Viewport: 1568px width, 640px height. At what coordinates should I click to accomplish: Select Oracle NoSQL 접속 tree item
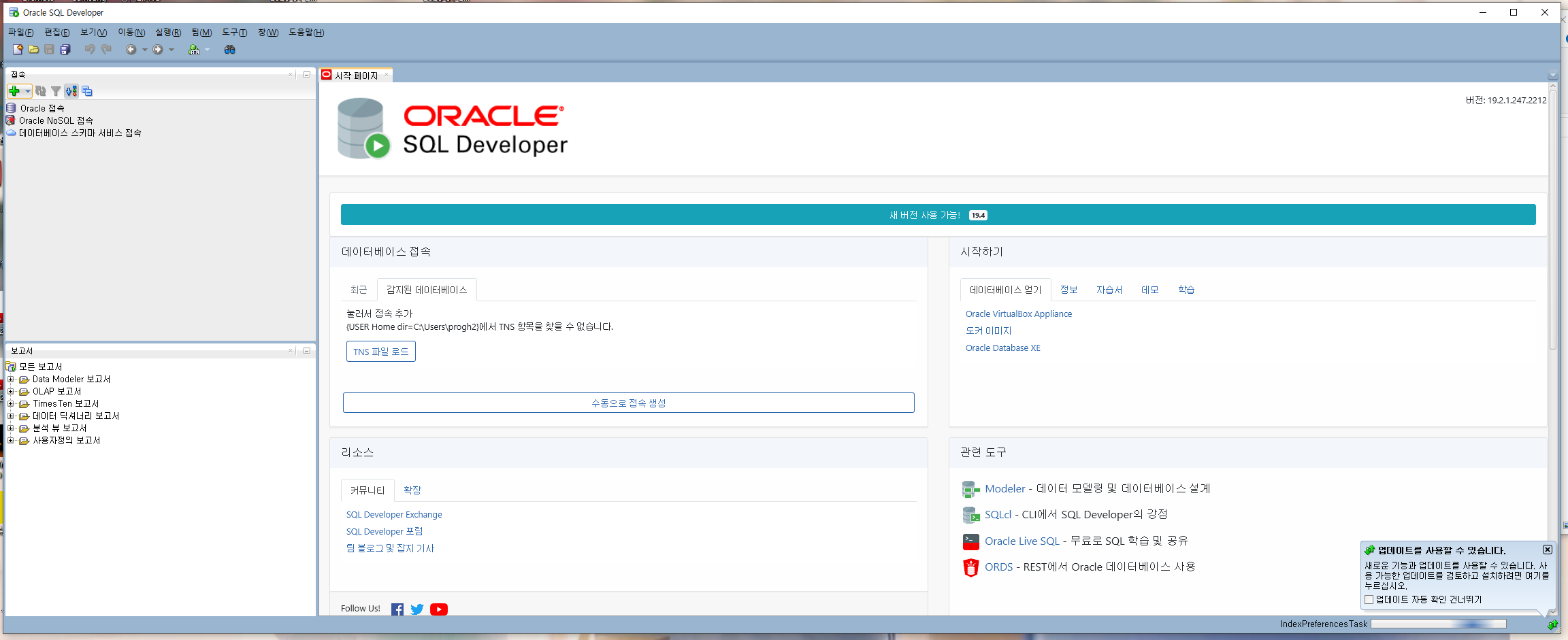click(x=56, y=120)
